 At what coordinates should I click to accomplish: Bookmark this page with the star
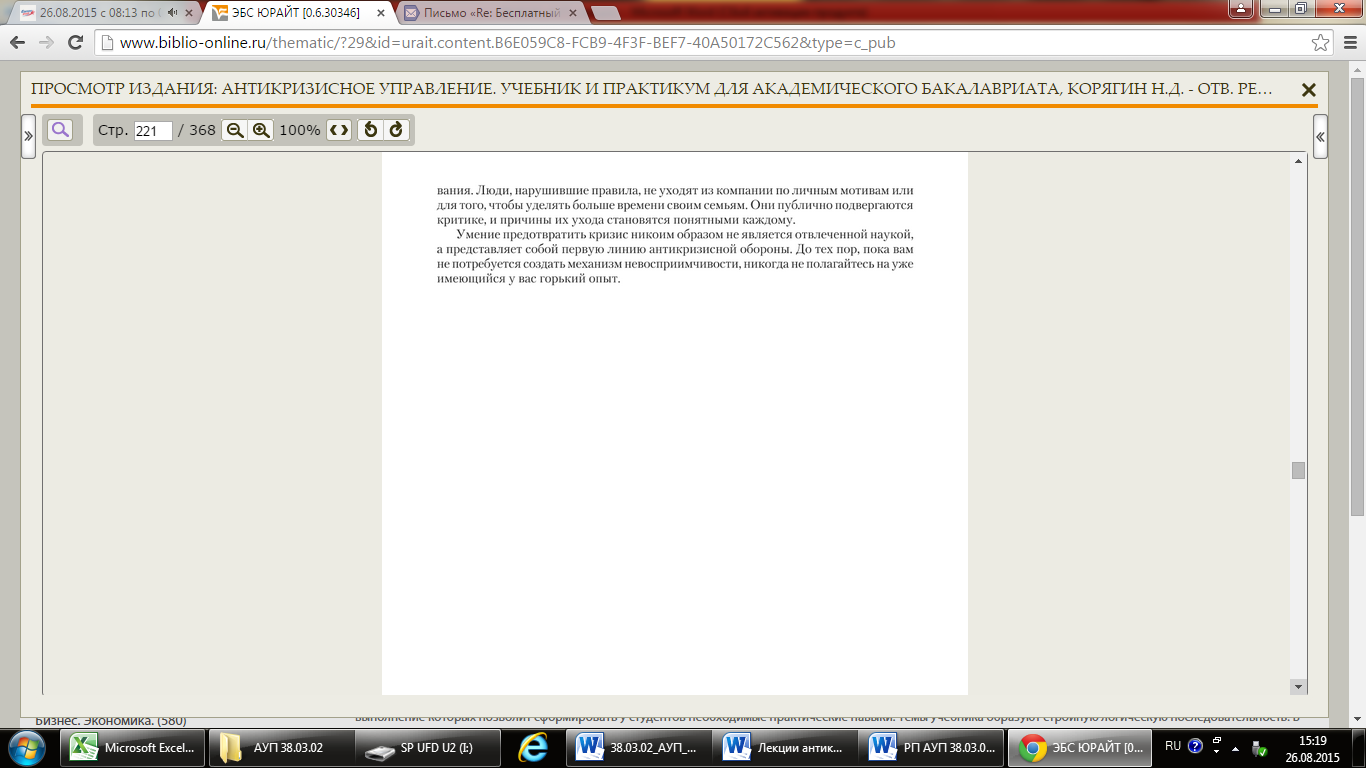tap(1321, 43)
